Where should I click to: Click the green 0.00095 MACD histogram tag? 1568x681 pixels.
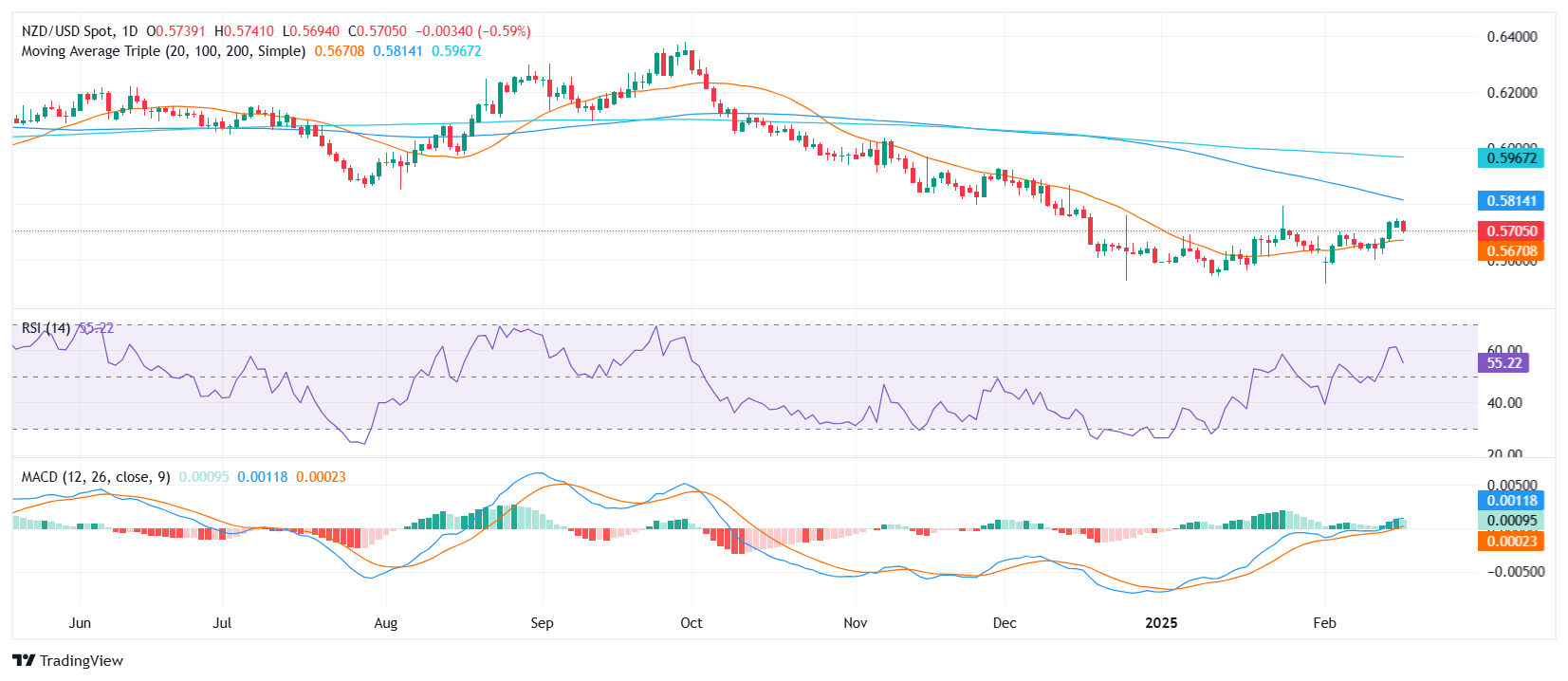tap(1511, 521)
